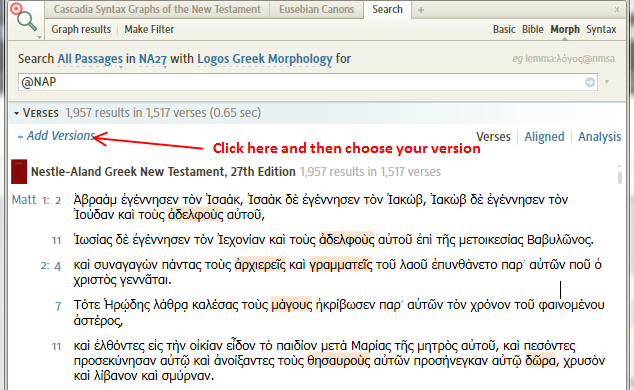Click highlighted ἀδελφοὺς after Ἰεχονίαν
The width and height of the screenshot is (634, 390).
(347, 240)
